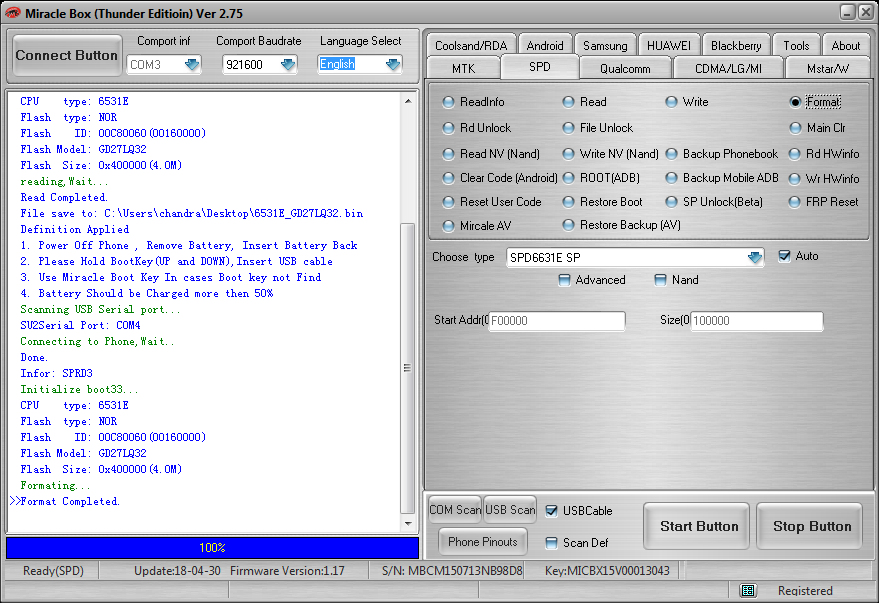
Task: Open the Tools tab
Action: 796,45
